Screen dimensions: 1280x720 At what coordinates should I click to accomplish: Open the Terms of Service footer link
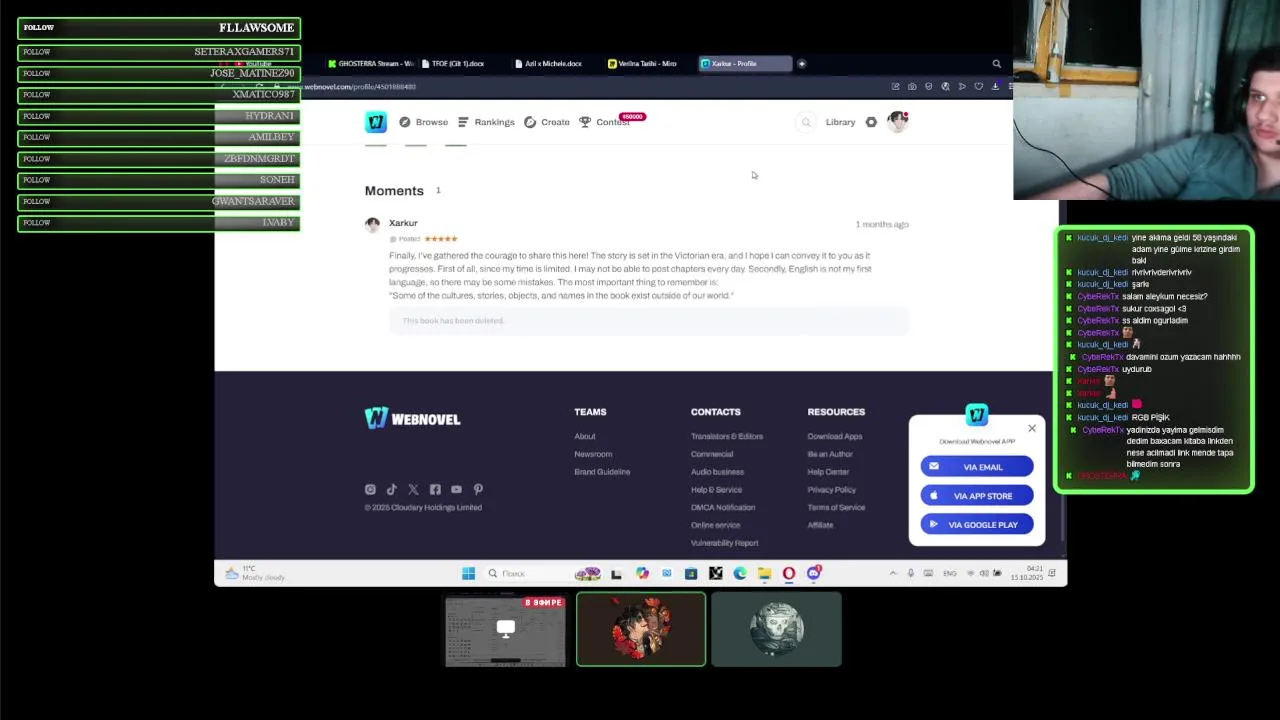coord(836,507)
